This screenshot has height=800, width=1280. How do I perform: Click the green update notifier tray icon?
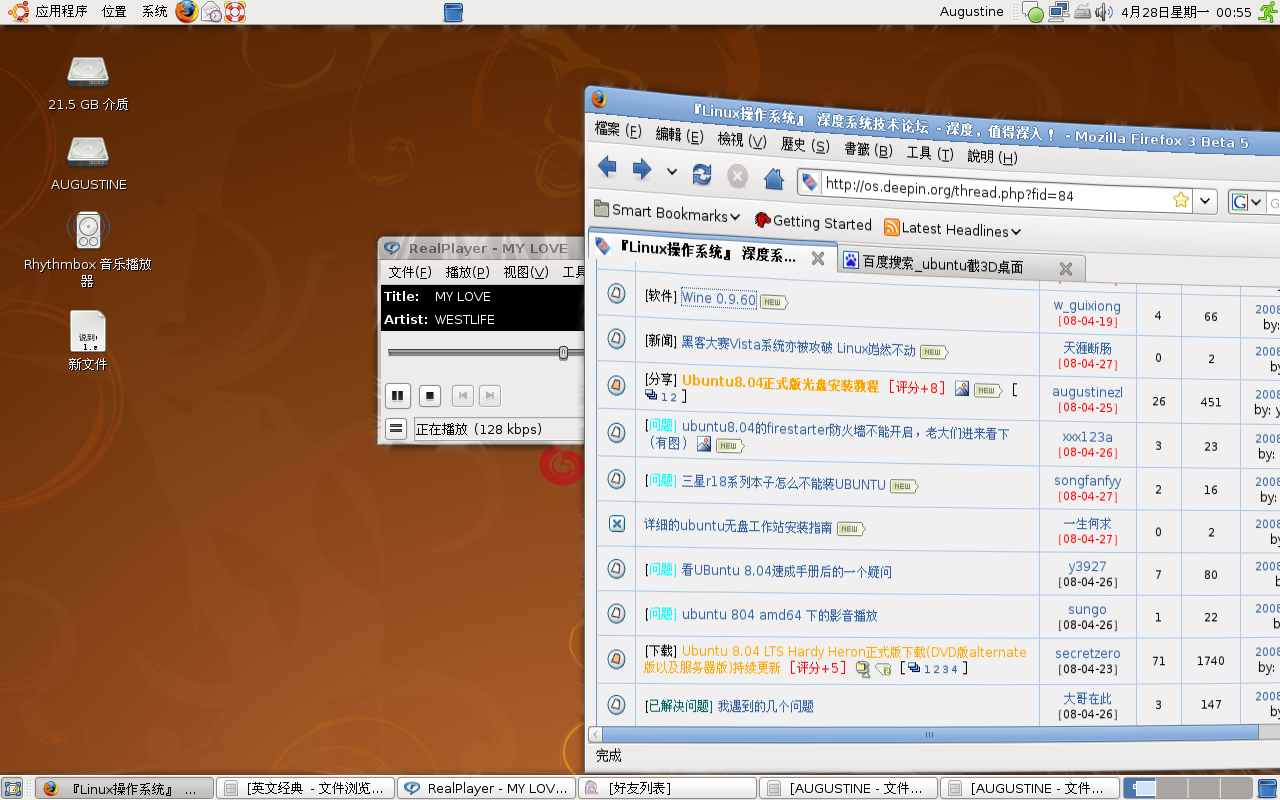[x=1034, y=13]
